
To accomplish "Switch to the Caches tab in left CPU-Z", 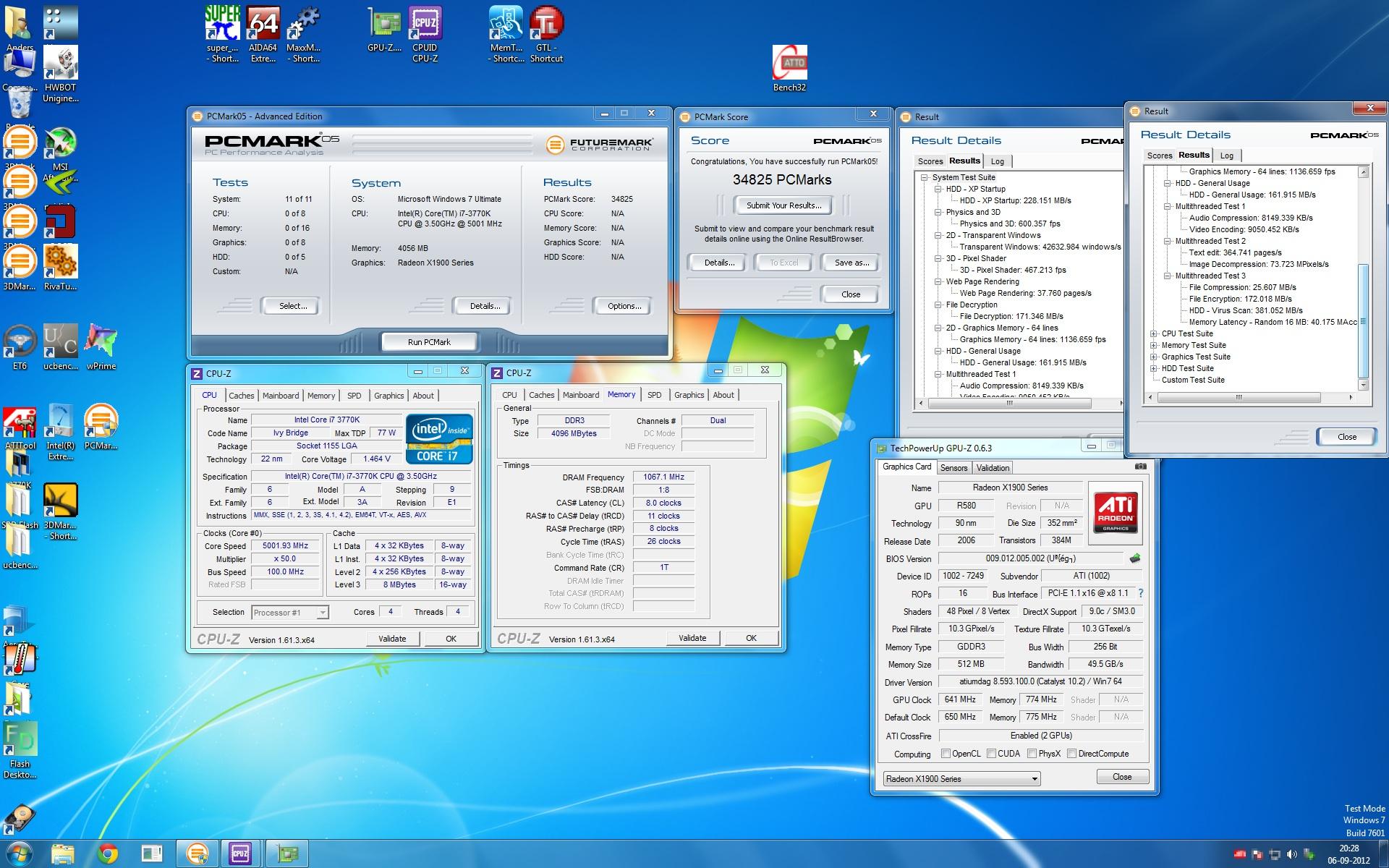I will (241, 396).
